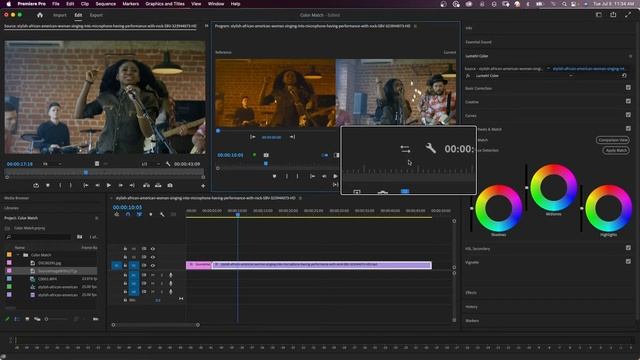Switch to the Export tab

(x=96, y=15)
